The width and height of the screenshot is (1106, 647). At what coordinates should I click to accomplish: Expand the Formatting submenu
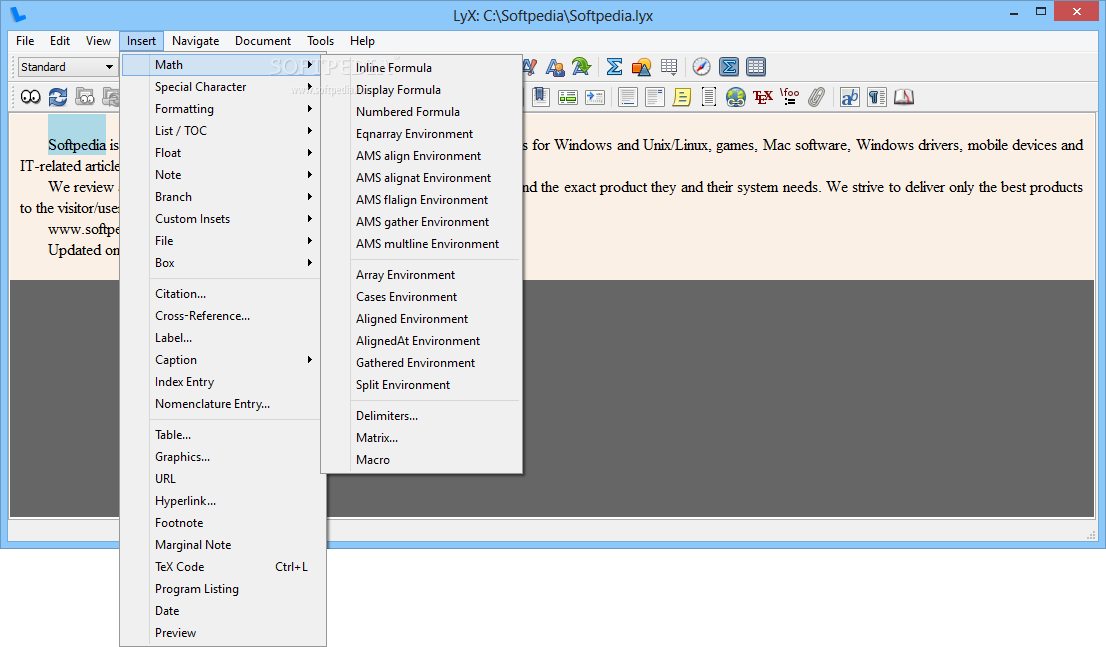221,109
